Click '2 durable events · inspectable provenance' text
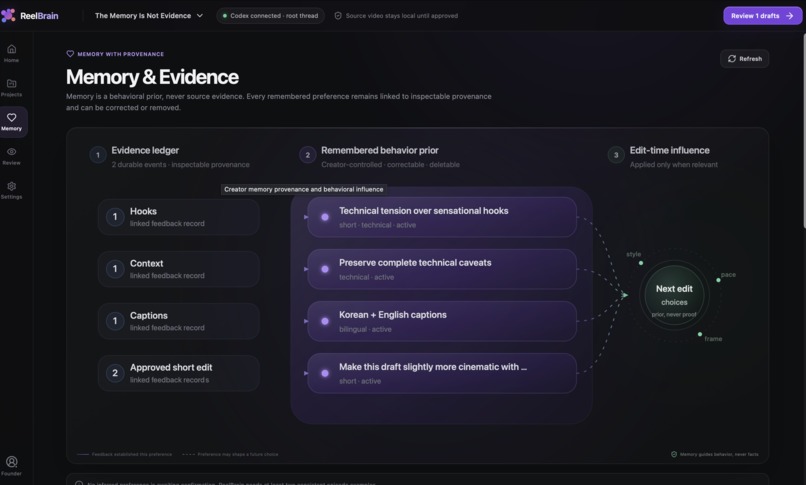The width and height of the screenshot is (806, 485). coord(180,165)
